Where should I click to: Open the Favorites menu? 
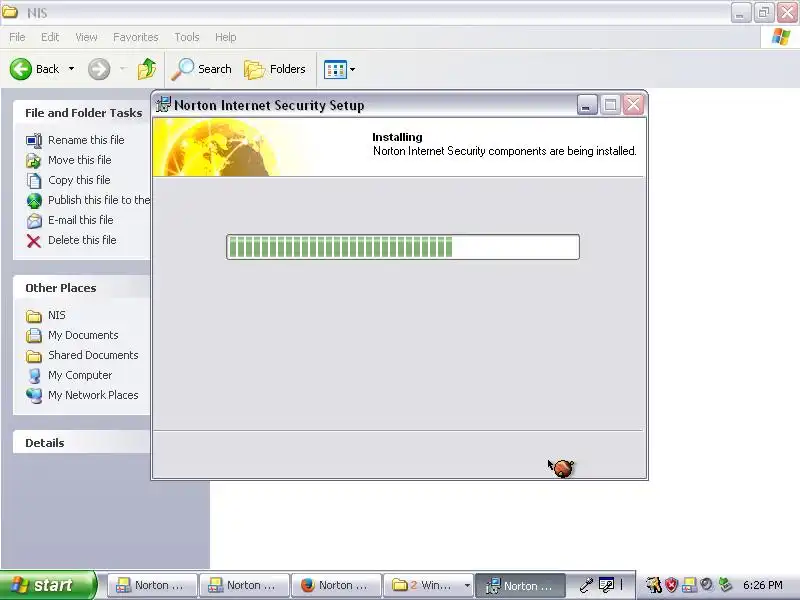[x=136, y=37]
